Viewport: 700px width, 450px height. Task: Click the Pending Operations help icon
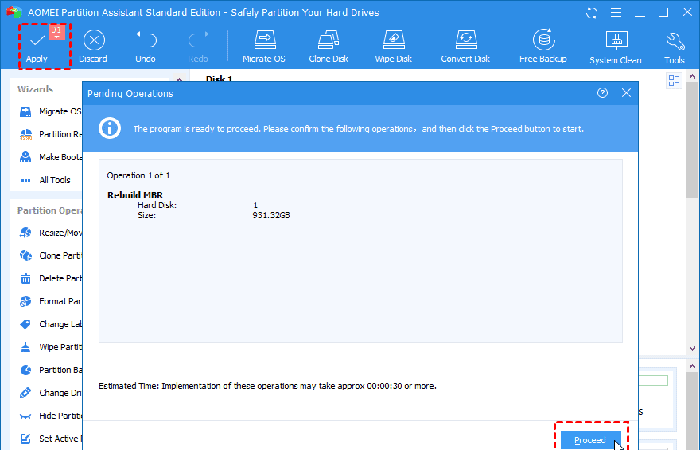[x=602, y=93]
